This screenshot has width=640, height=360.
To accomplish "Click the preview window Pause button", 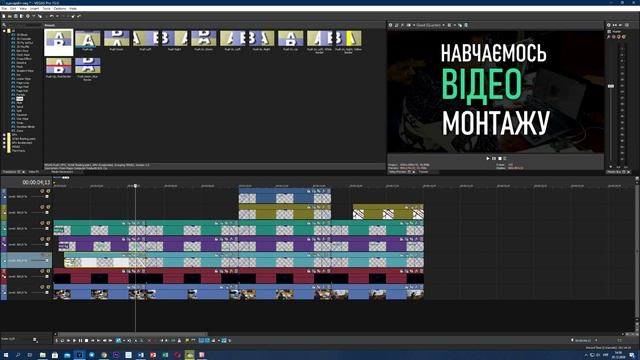I will [494, 158].
